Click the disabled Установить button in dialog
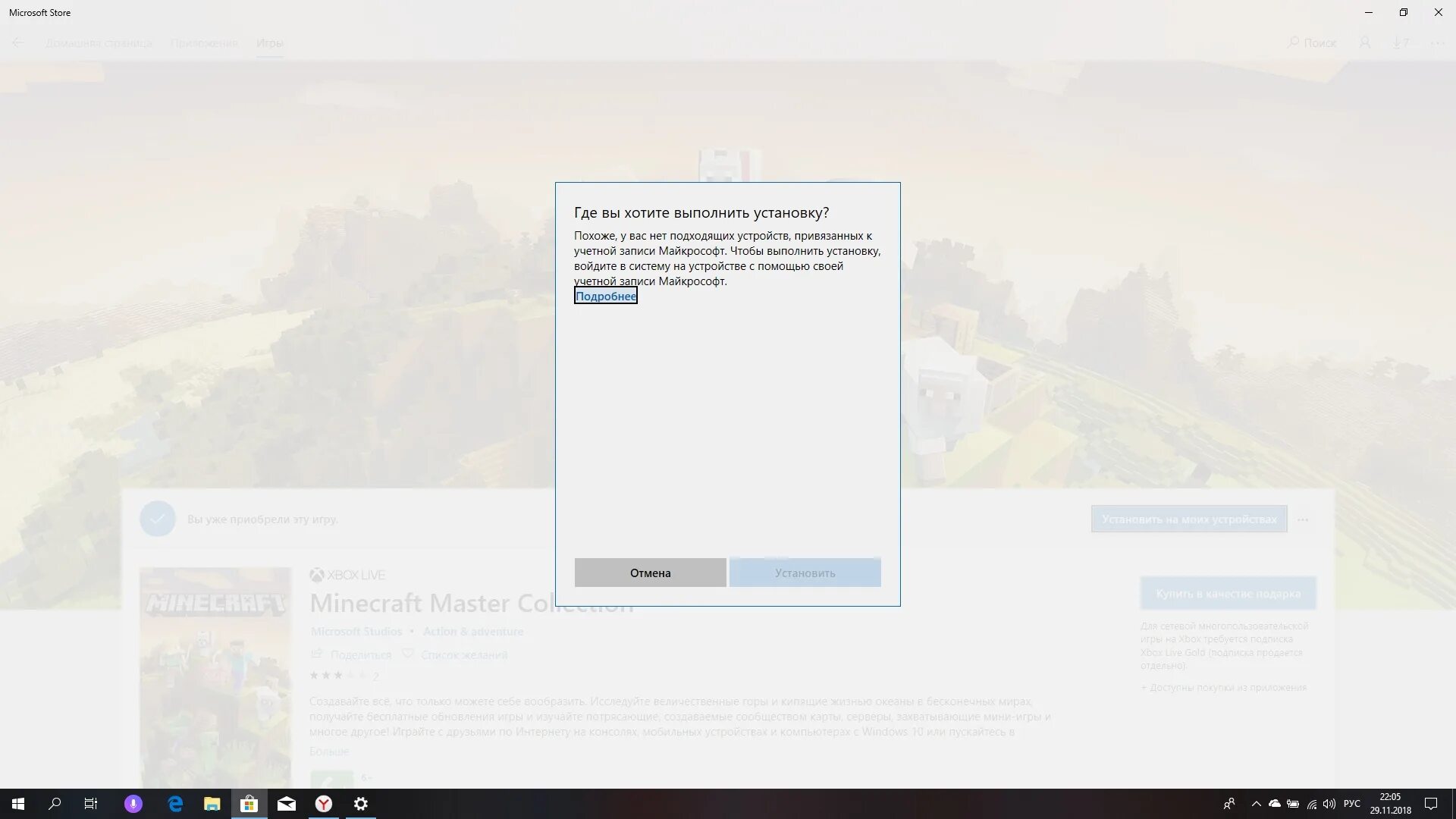 pos(805,573)
